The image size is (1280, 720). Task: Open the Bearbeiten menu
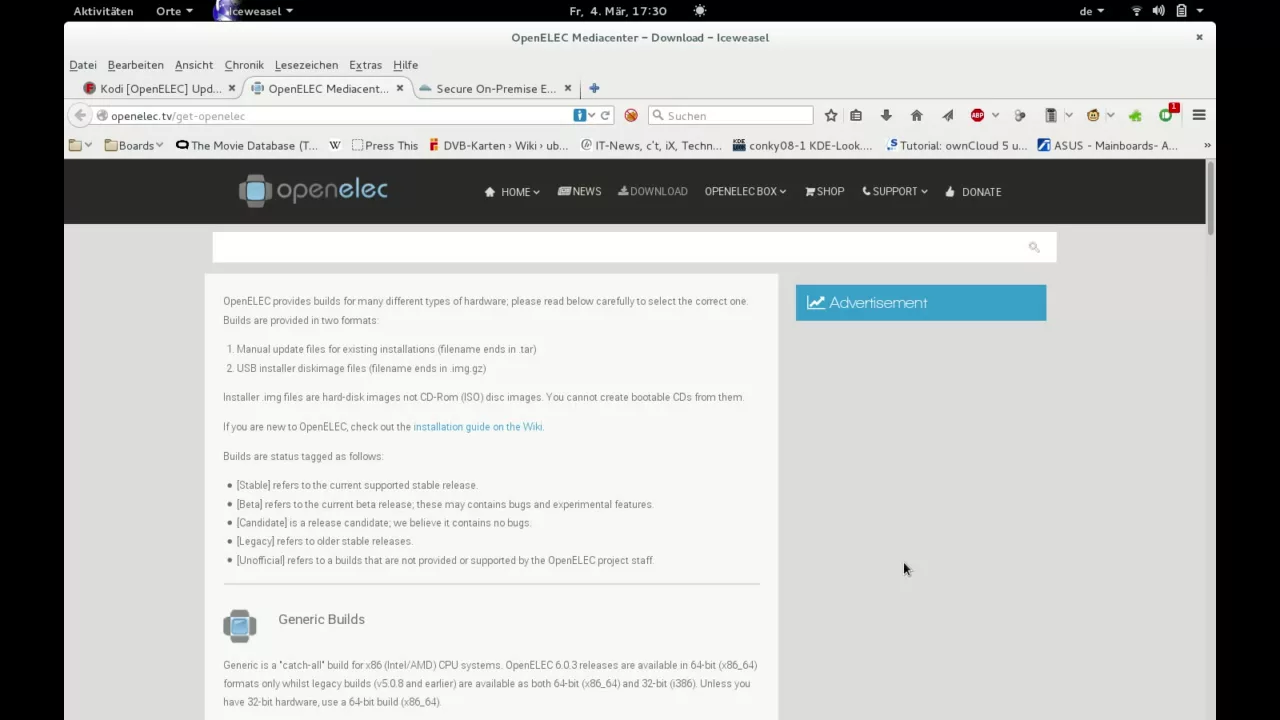tap(136, 65)
